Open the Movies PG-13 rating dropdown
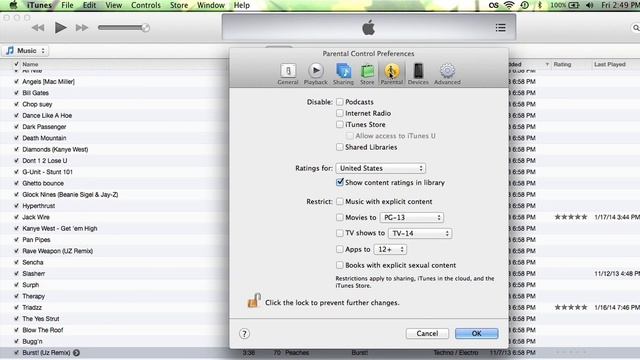The width and height of the screenshot is (640, 360). point(411,218)
